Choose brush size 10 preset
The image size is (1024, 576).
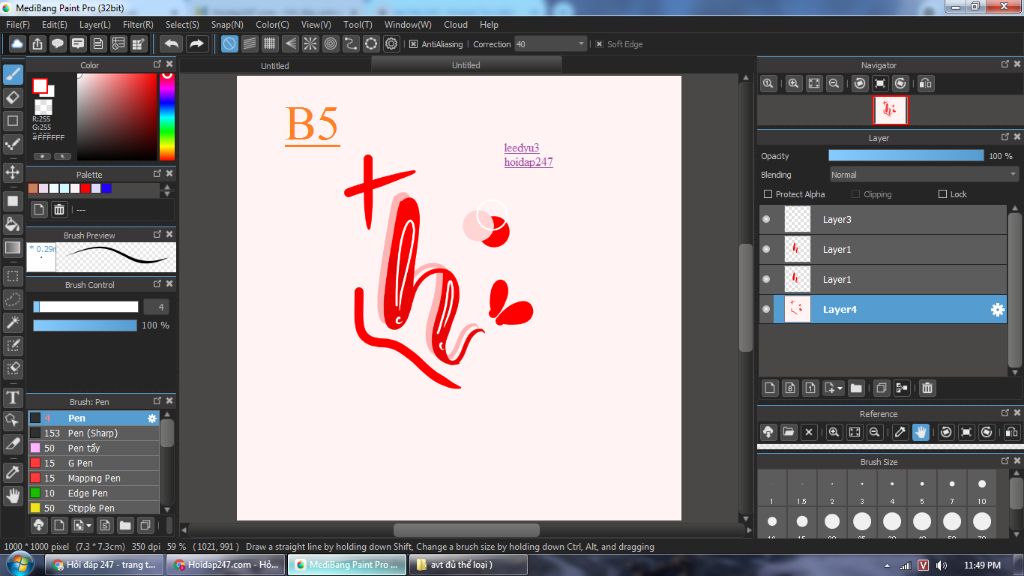tap(982, 490)
